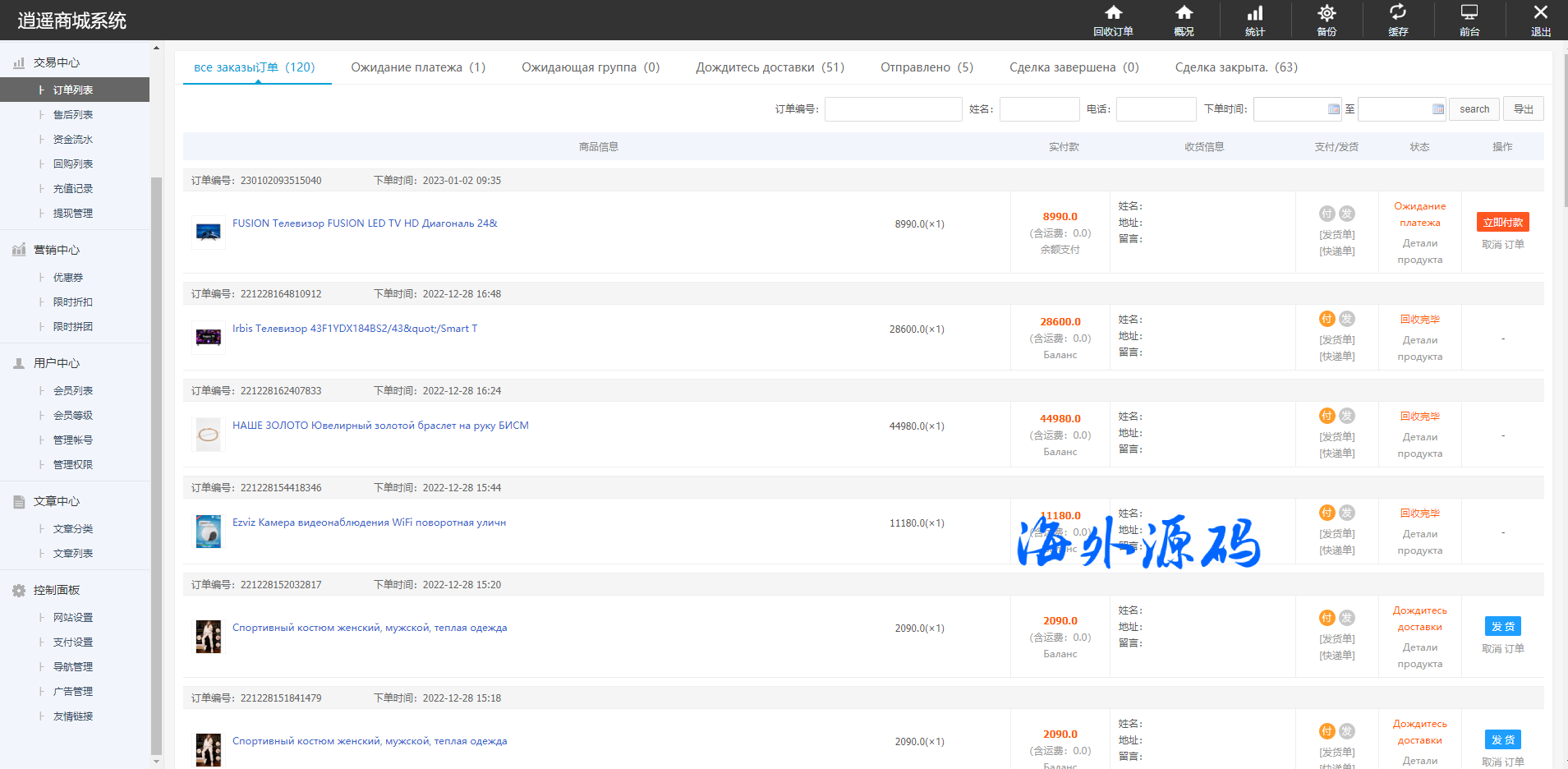Open the 前台 monitor icon
1568x769 pixels.
click(x=1469, y=13)
